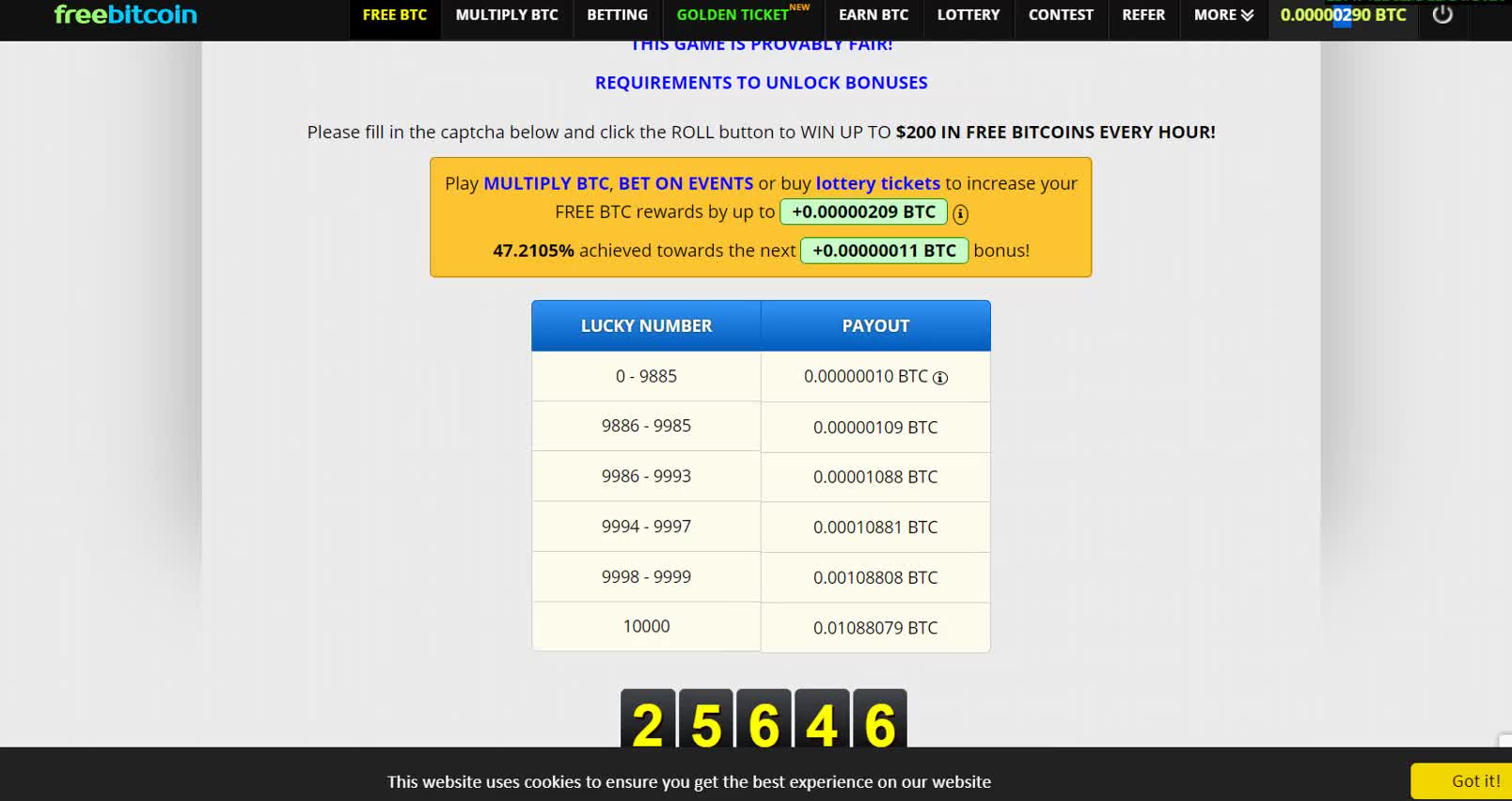This screenshot has height=801, width=1512.
Task: Click the 0.00000109 BTC payout
Action: [x=875, y=428]
